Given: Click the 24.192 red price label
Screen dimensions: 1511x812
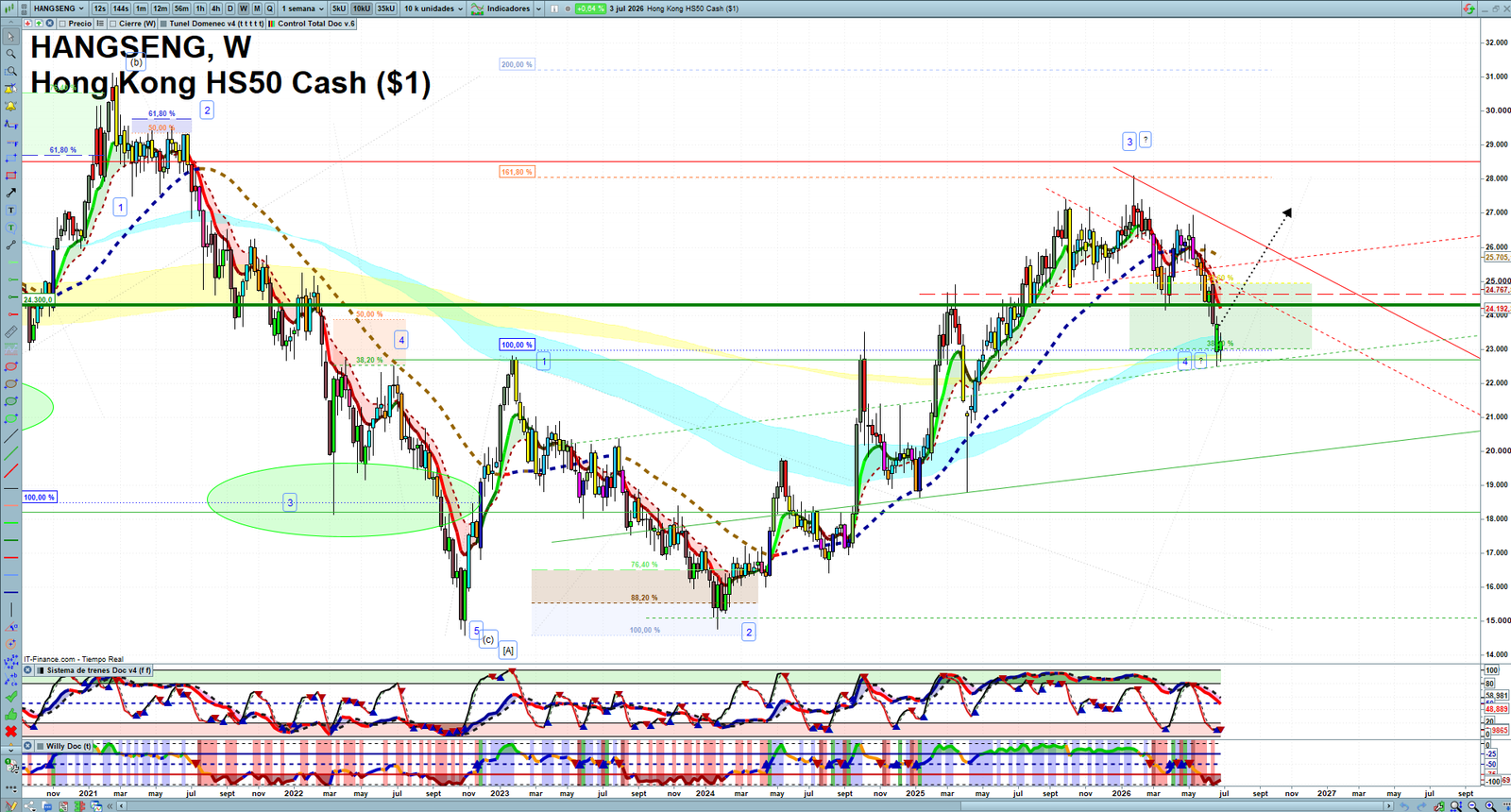Looking at the screenshot, I should [1497, 309].
